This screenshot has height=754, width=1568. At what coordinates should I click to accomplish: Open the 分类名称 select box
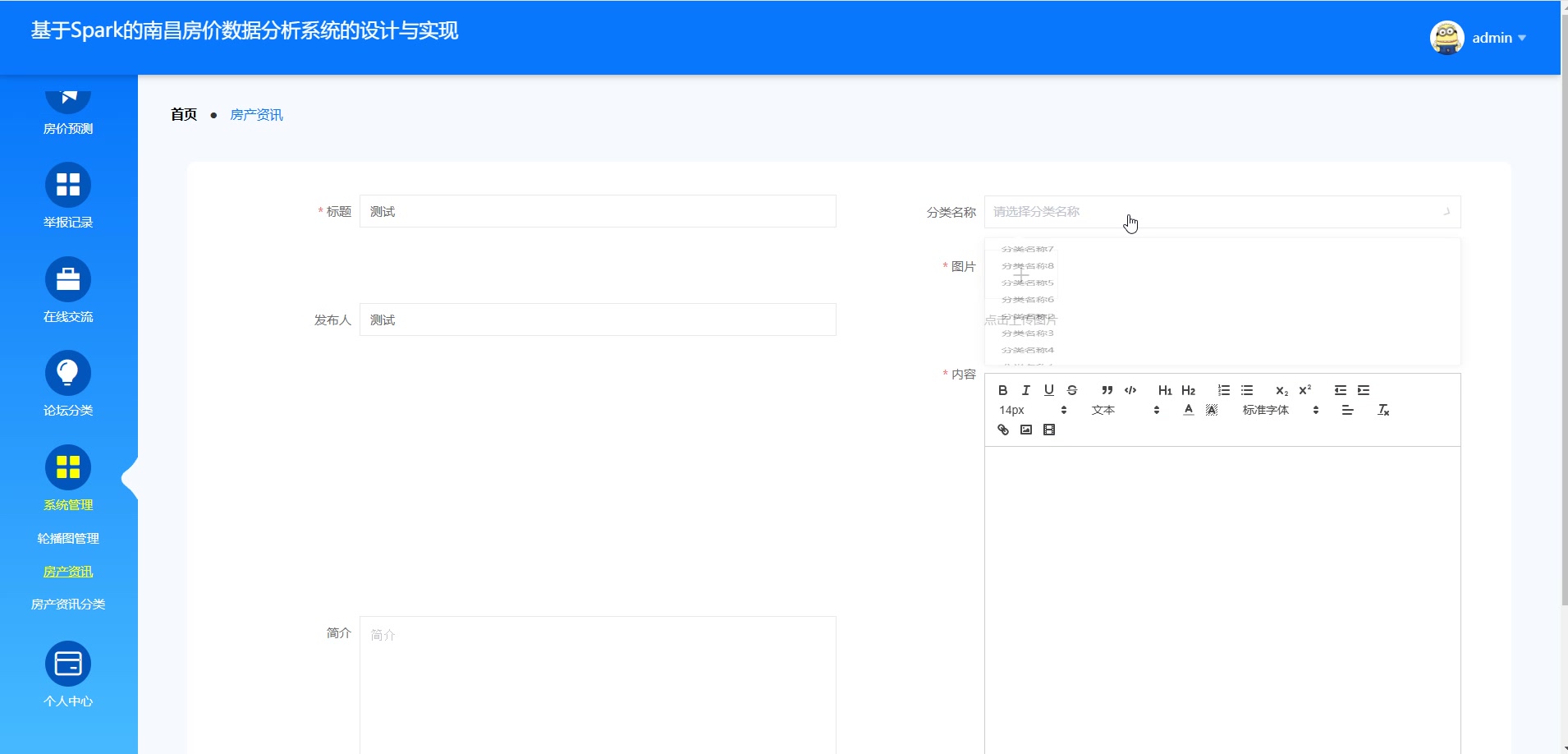click(1222, 212)
